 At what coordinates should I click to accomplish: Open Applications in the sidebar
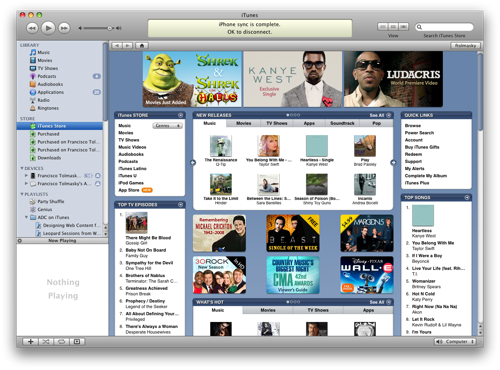(x=50, y=92)
